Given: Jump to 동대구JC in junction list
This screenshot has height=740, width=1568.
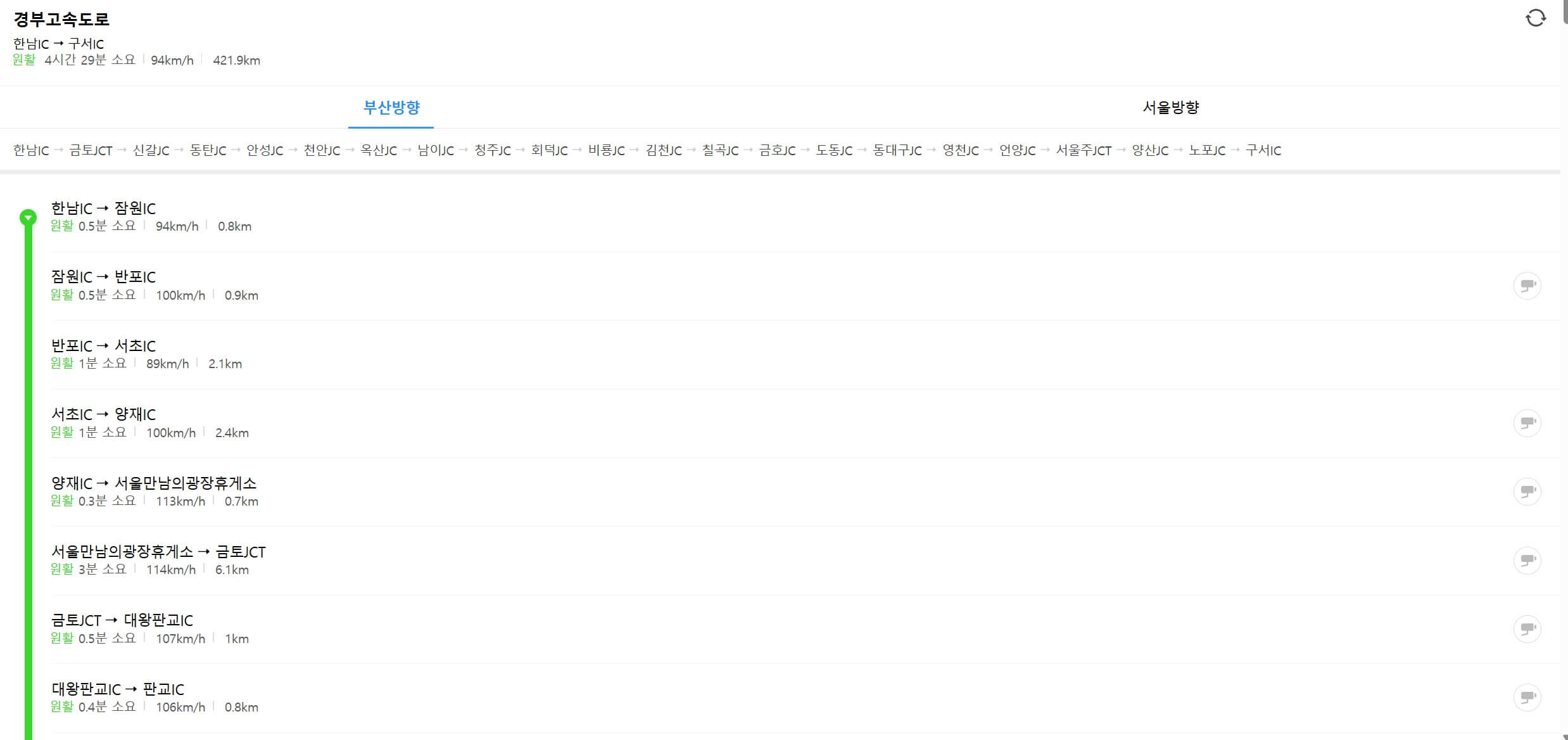Looking at the screenshot, I should 897,151.
